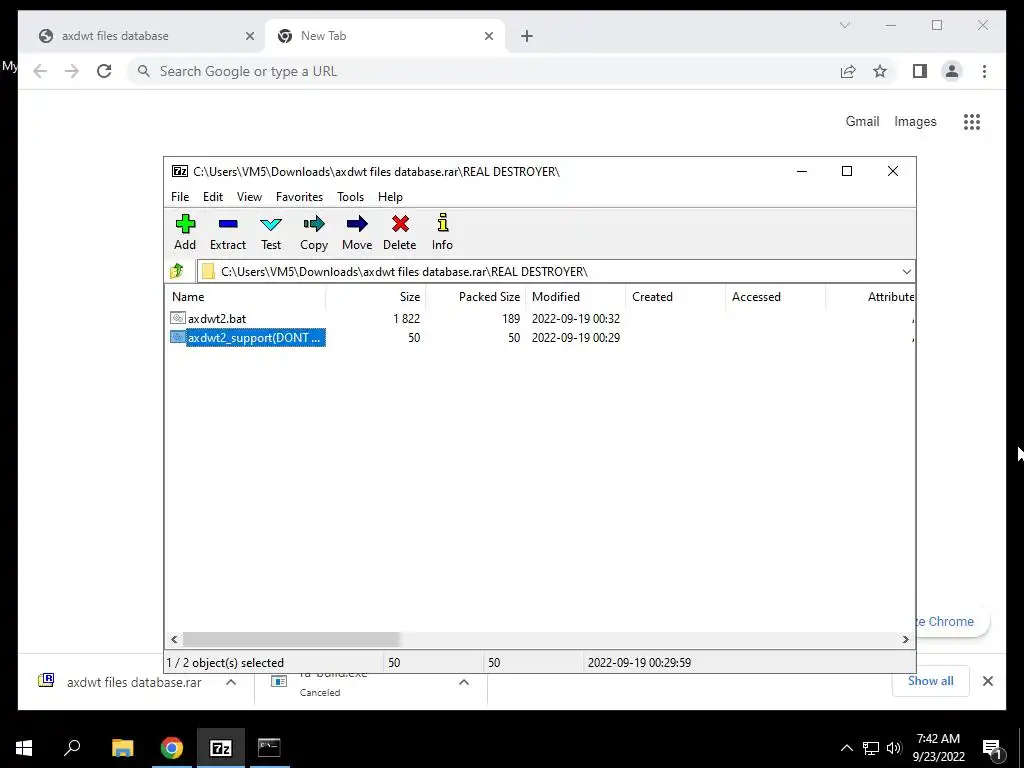The image size is (1024, 768).
Task: Open the Windows Start menu
Action: 24,748
